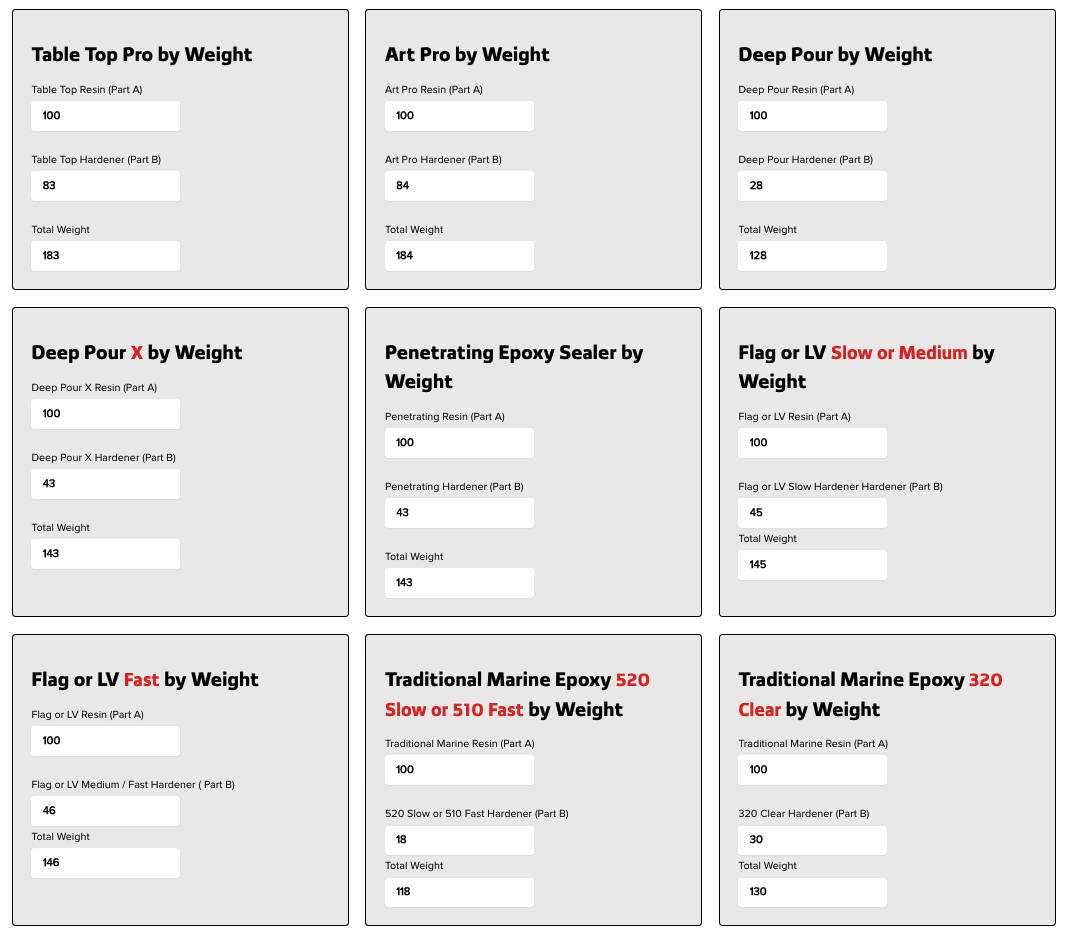Click Deep Pour X Resin (Part A) input

coord(106,414)
